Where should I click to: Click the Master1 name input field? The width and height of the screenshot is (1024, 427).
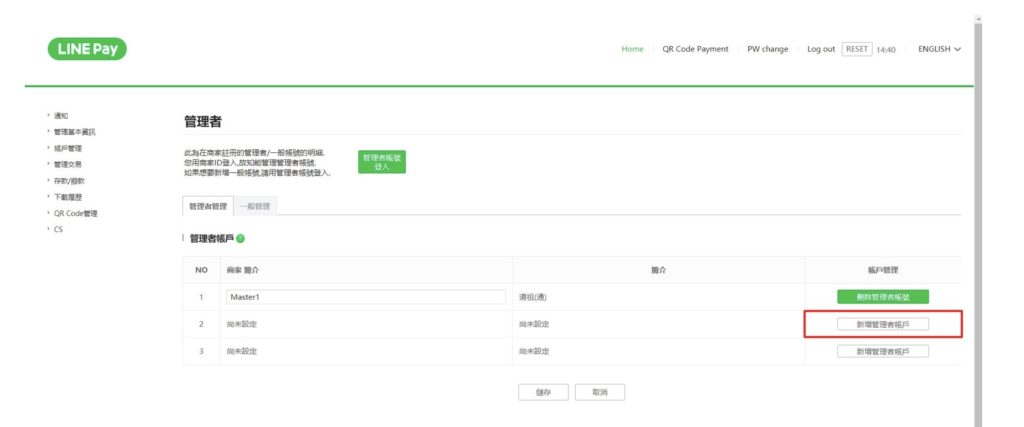click(366, 297)
